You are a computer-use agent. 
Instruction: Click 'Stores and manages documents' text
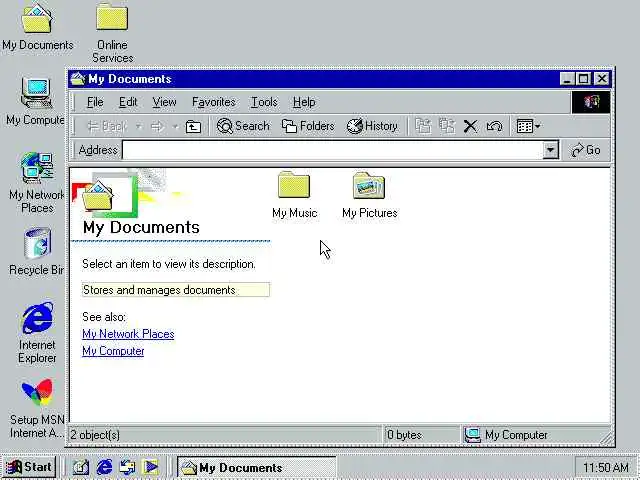(x=159, y=290)
